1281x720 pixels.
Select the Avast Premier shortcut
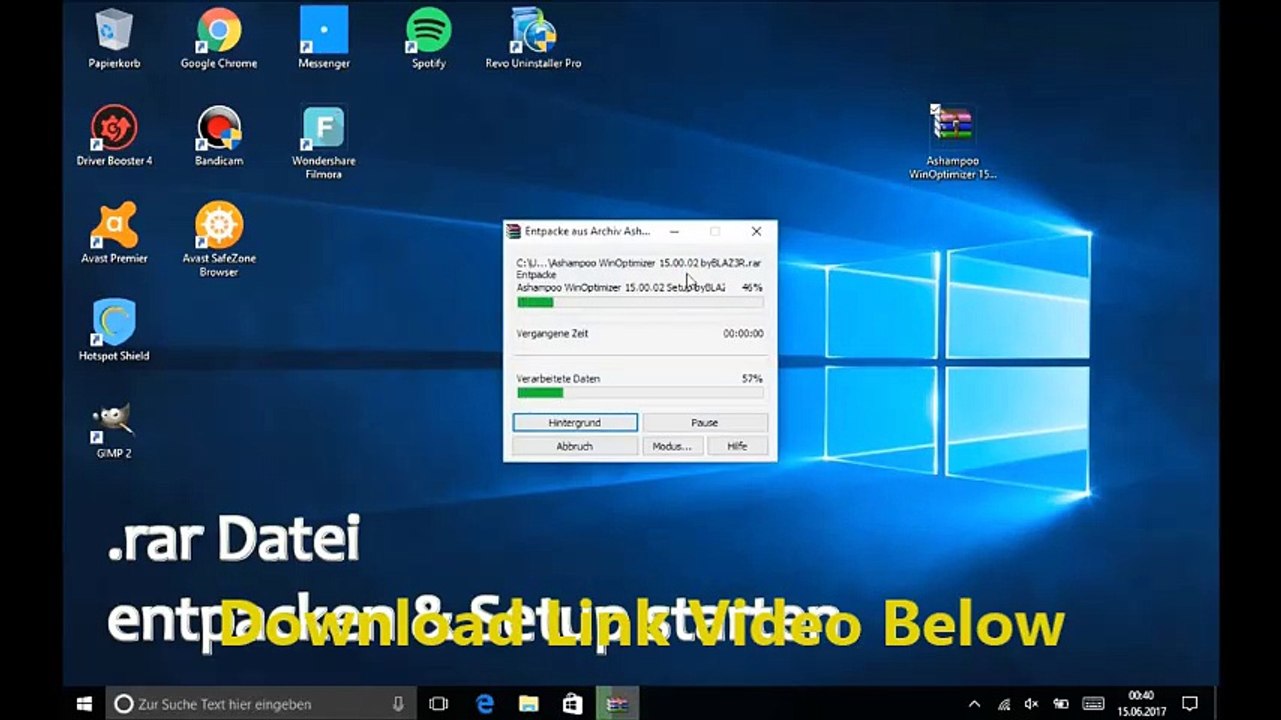[x=114, y=234]
